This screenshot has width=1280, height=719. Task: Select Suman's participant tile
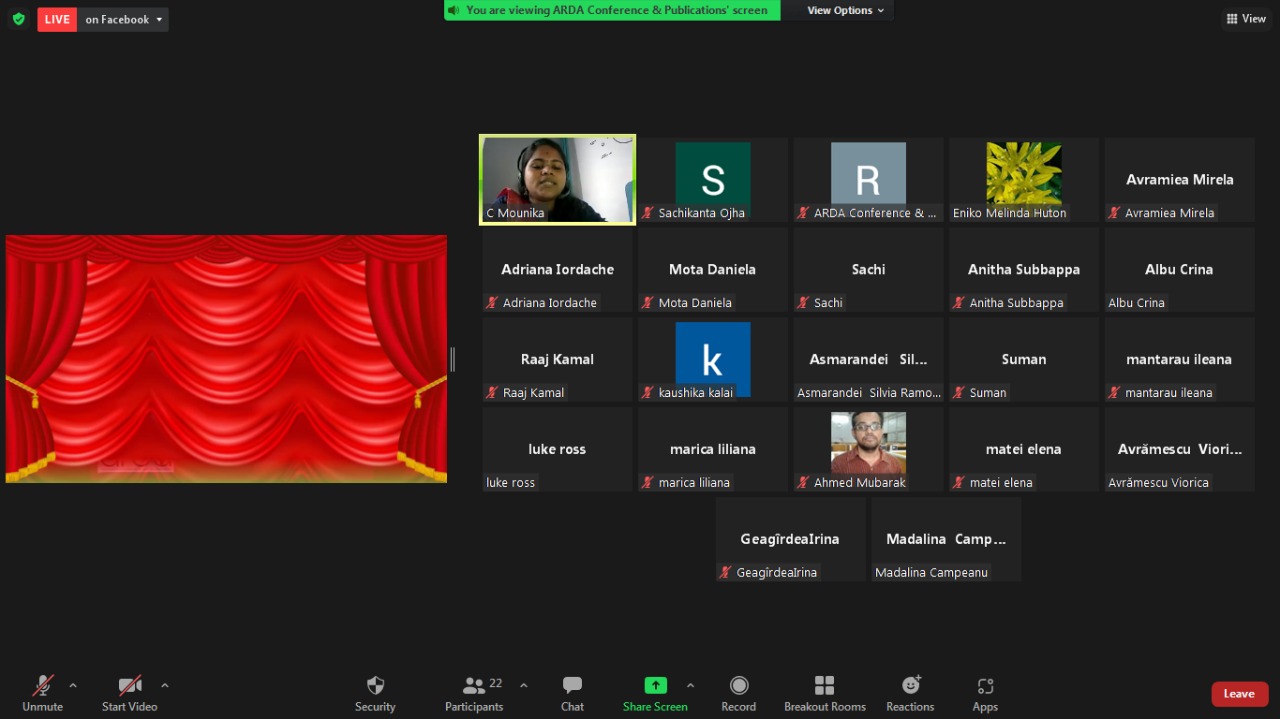pyautogui.click(x=1024, y=360)
